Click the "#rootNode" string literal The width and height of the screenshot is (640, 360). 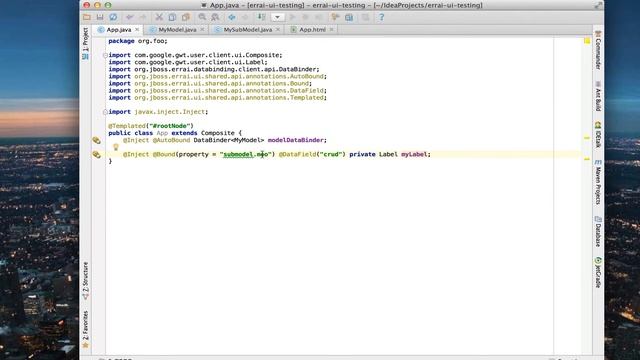pyautogui.click(x=169, y=126)
